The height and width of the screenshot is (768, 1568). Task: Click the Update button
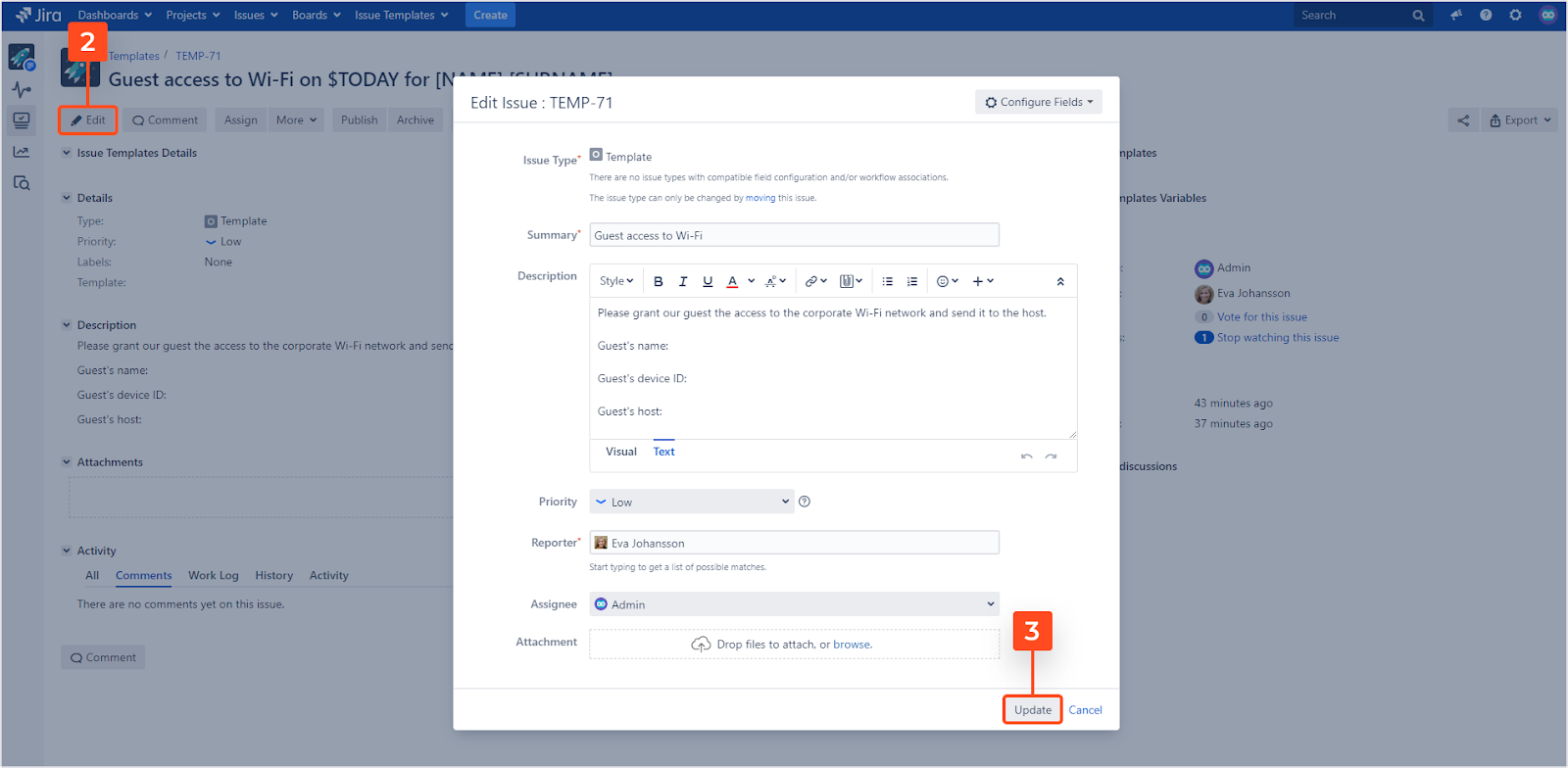(x=1033, y=710)
